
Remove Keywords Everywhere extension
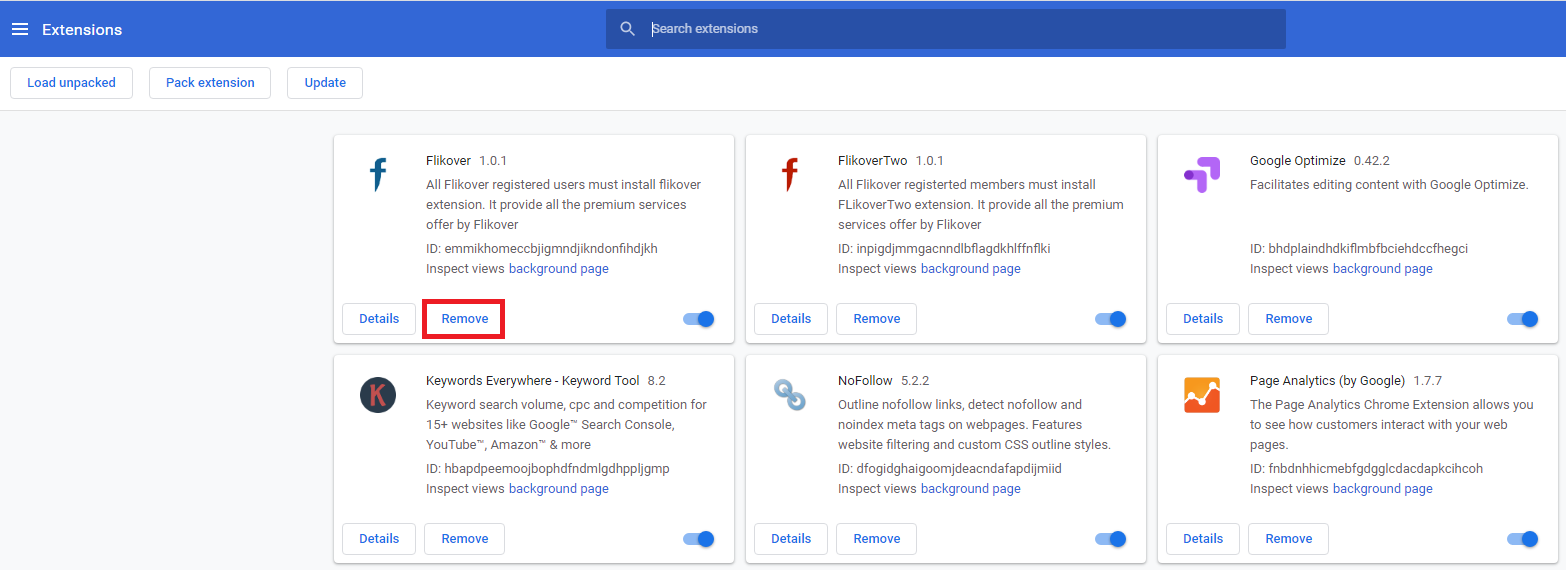coord(465,539)
